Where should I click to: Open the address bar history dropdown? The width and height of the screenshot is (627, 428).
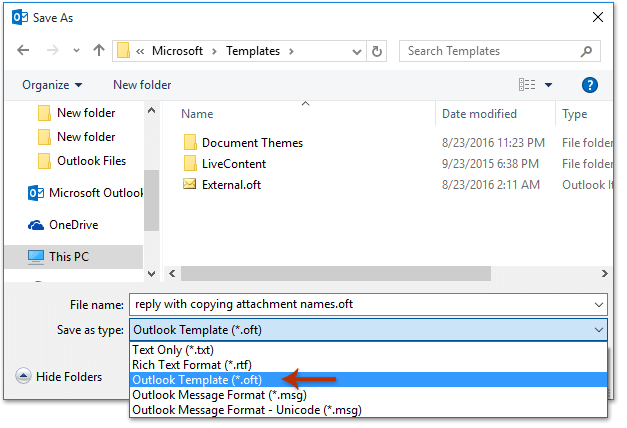tap(357, 52)
